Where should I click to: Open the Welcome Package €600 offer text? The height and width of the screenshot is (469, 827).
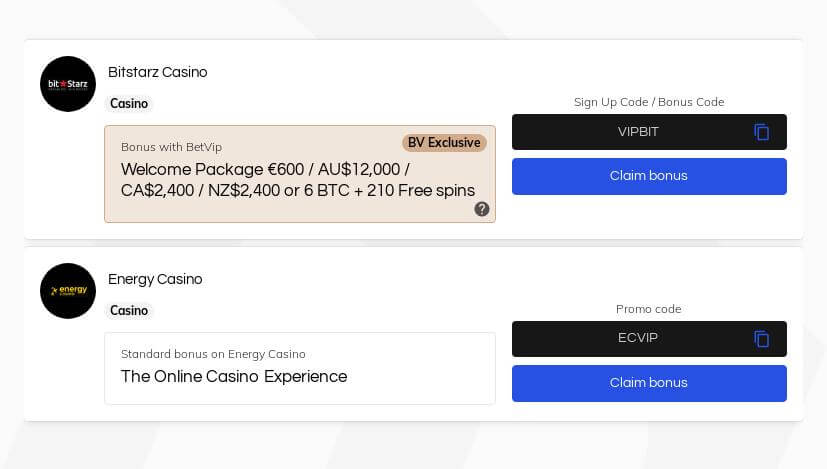298,180
